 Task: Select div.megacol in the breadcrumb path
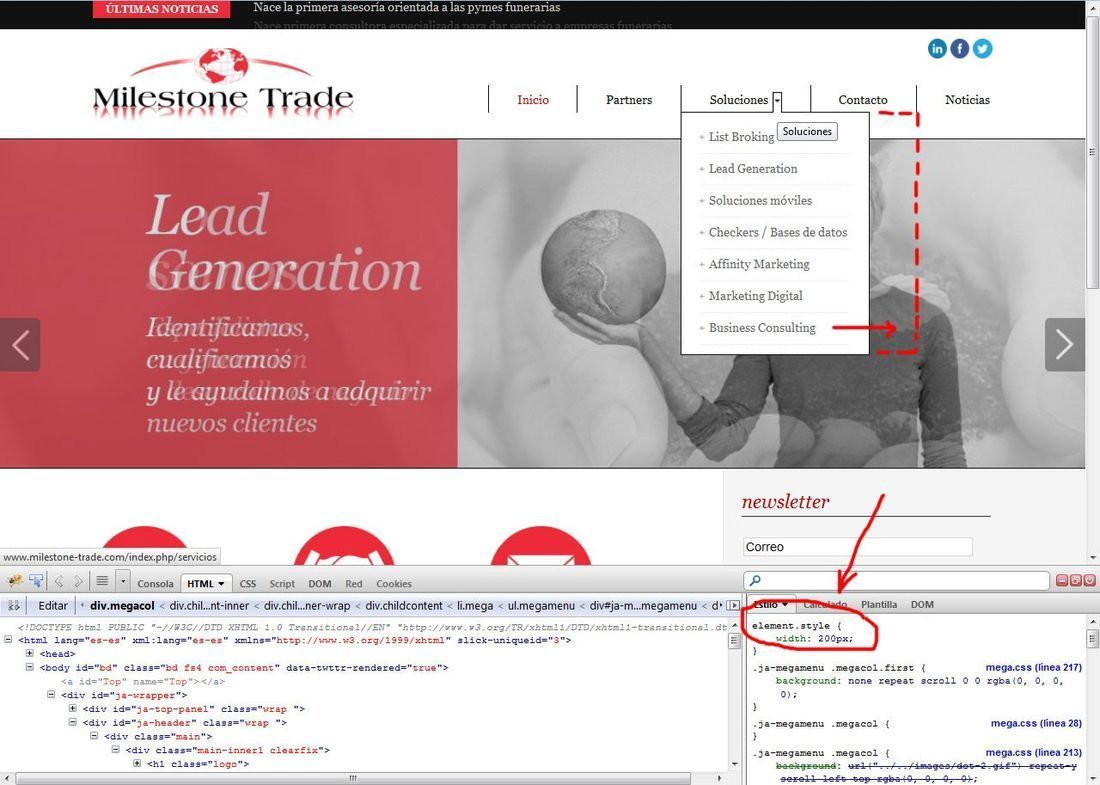tap(122, 605)
